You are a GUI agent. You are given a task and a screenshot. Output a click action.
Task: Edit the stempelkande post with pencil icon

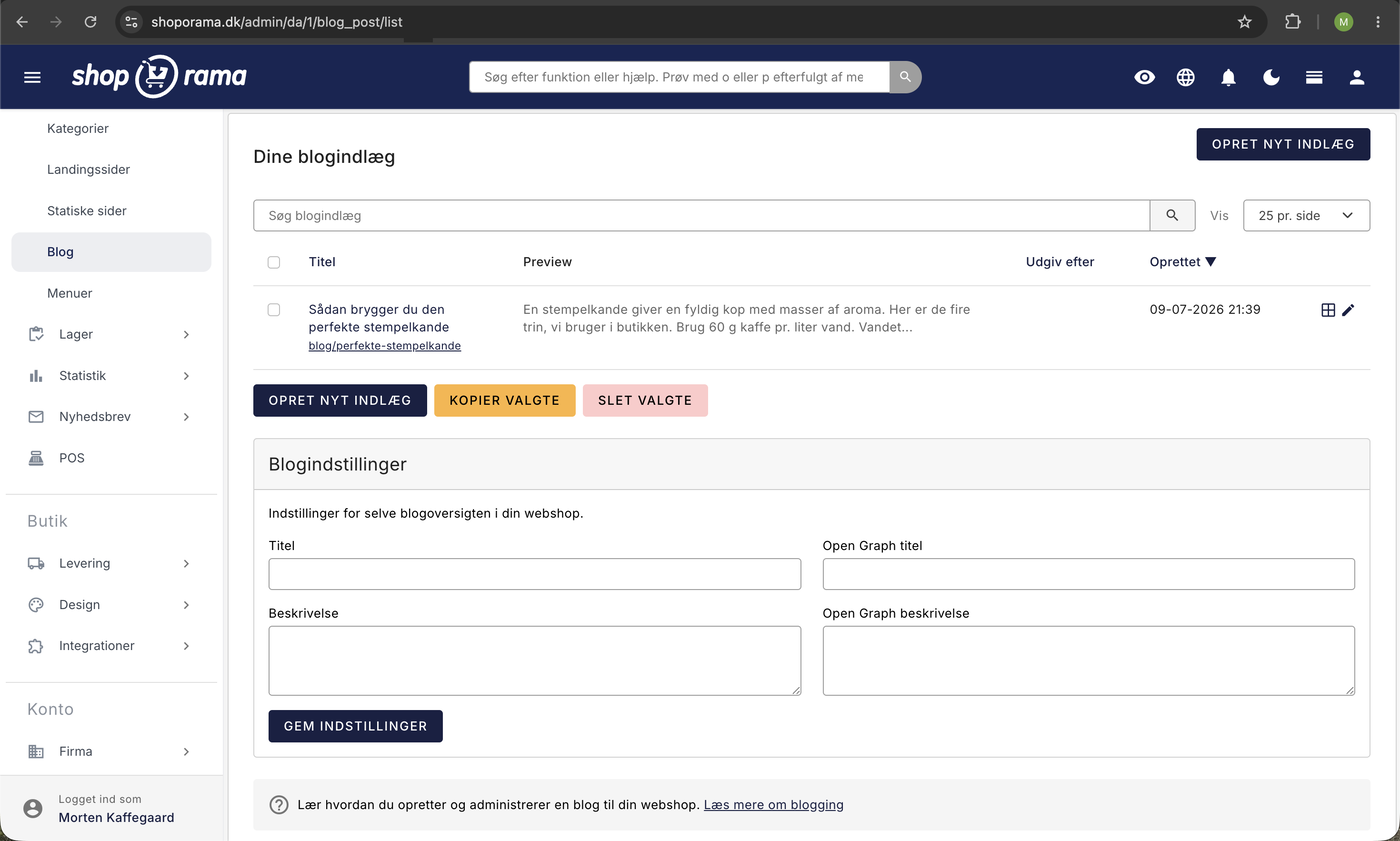(1348, 310)
